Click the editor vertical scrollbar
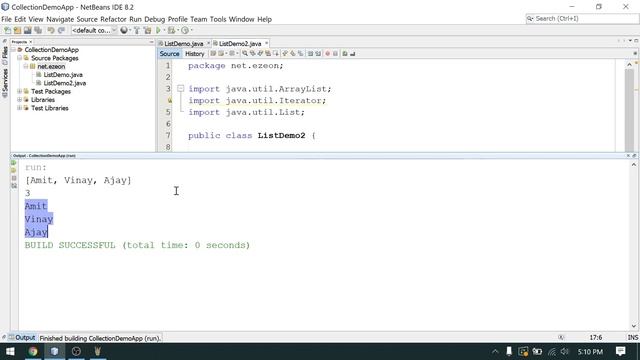 click(629, 106)
